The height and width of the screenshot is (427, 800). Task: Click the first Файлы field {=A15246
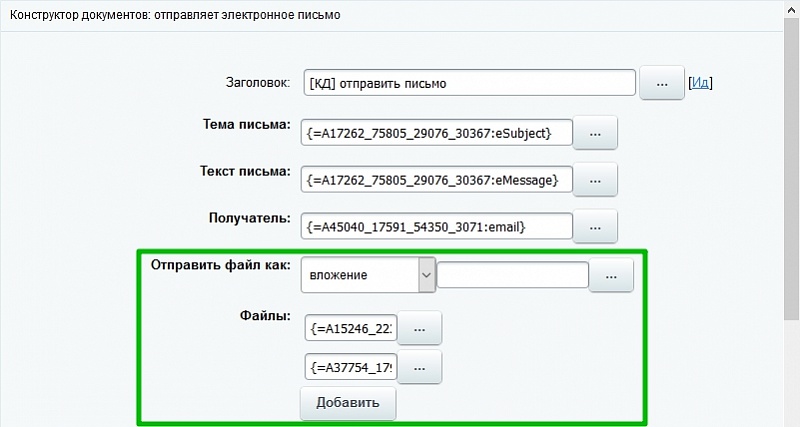tap(352, 327)
